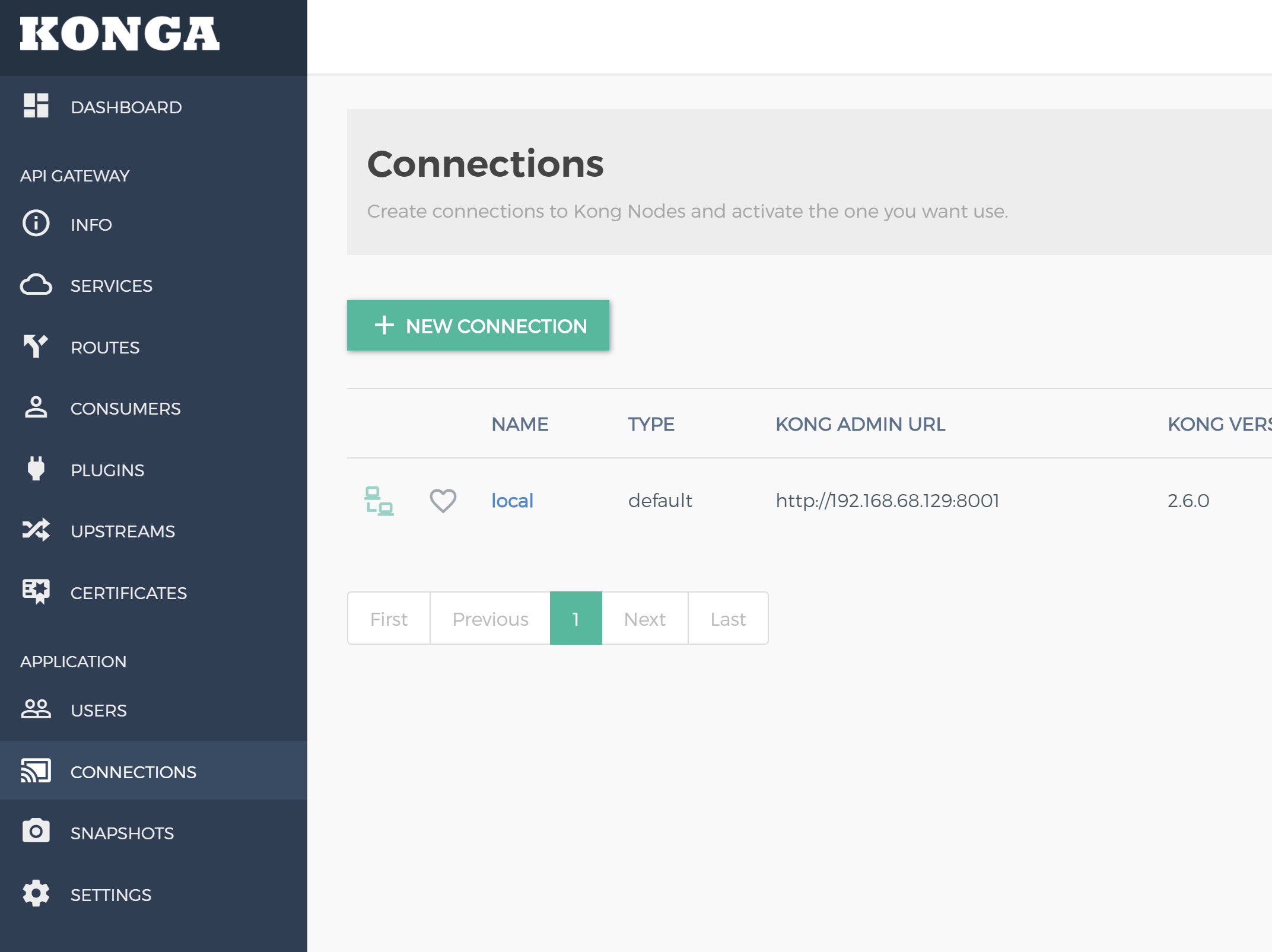Click the Services cloud icon
Screen dimensions: 1272x952
[36, 285]
